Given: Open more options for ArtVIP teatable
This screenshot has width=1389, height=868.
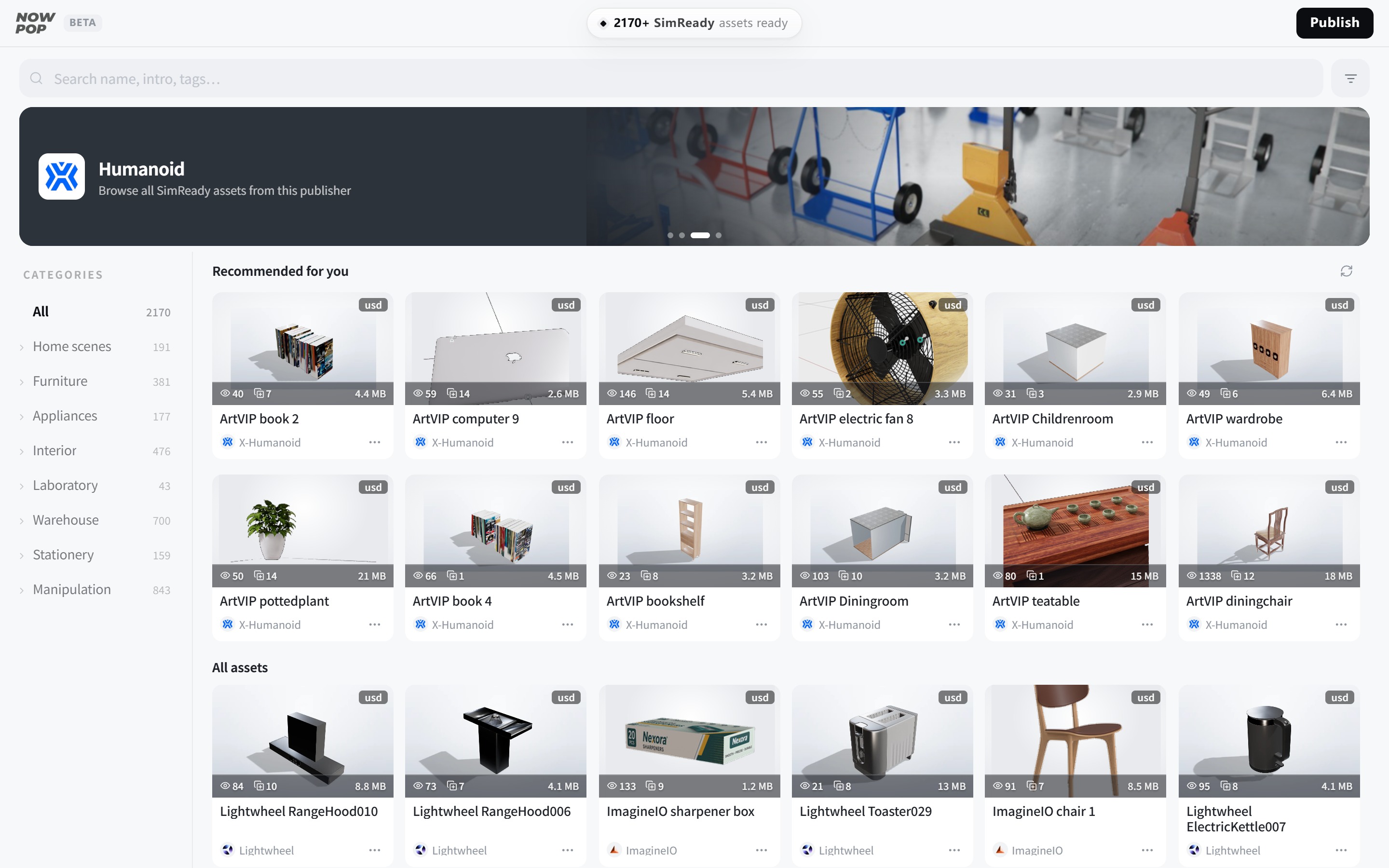Looking at the screenshot, I should (x=1147, y=624).
